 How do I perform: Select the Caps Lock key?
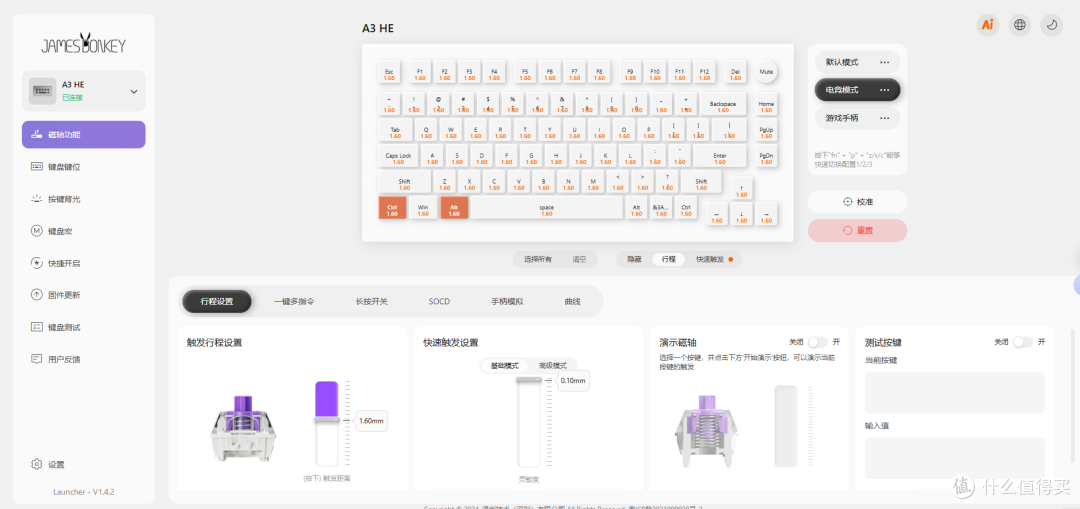(398, 156)
